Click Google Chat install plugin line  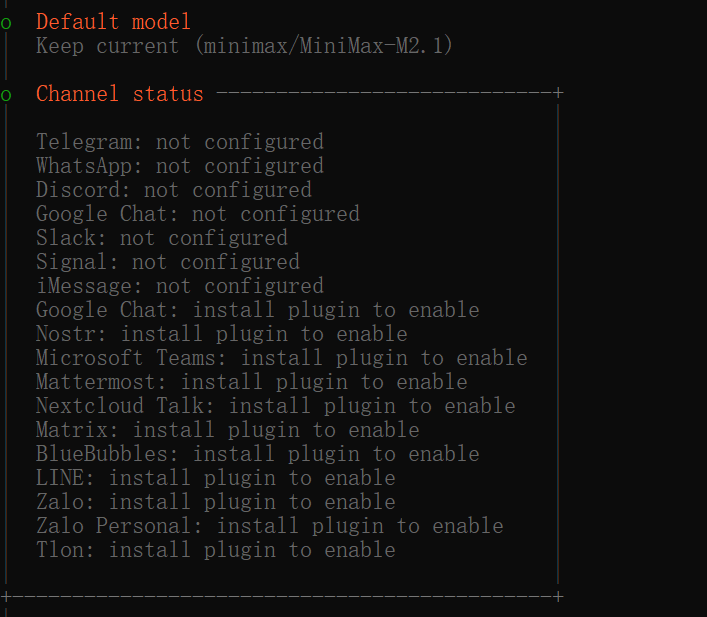click(258, 310)
